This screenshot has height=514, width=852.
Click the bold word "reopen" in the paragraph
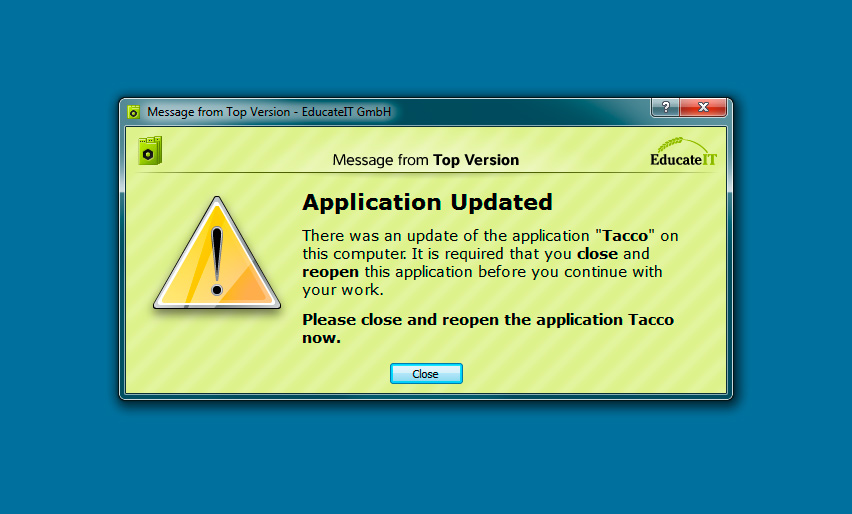[330, 272]
